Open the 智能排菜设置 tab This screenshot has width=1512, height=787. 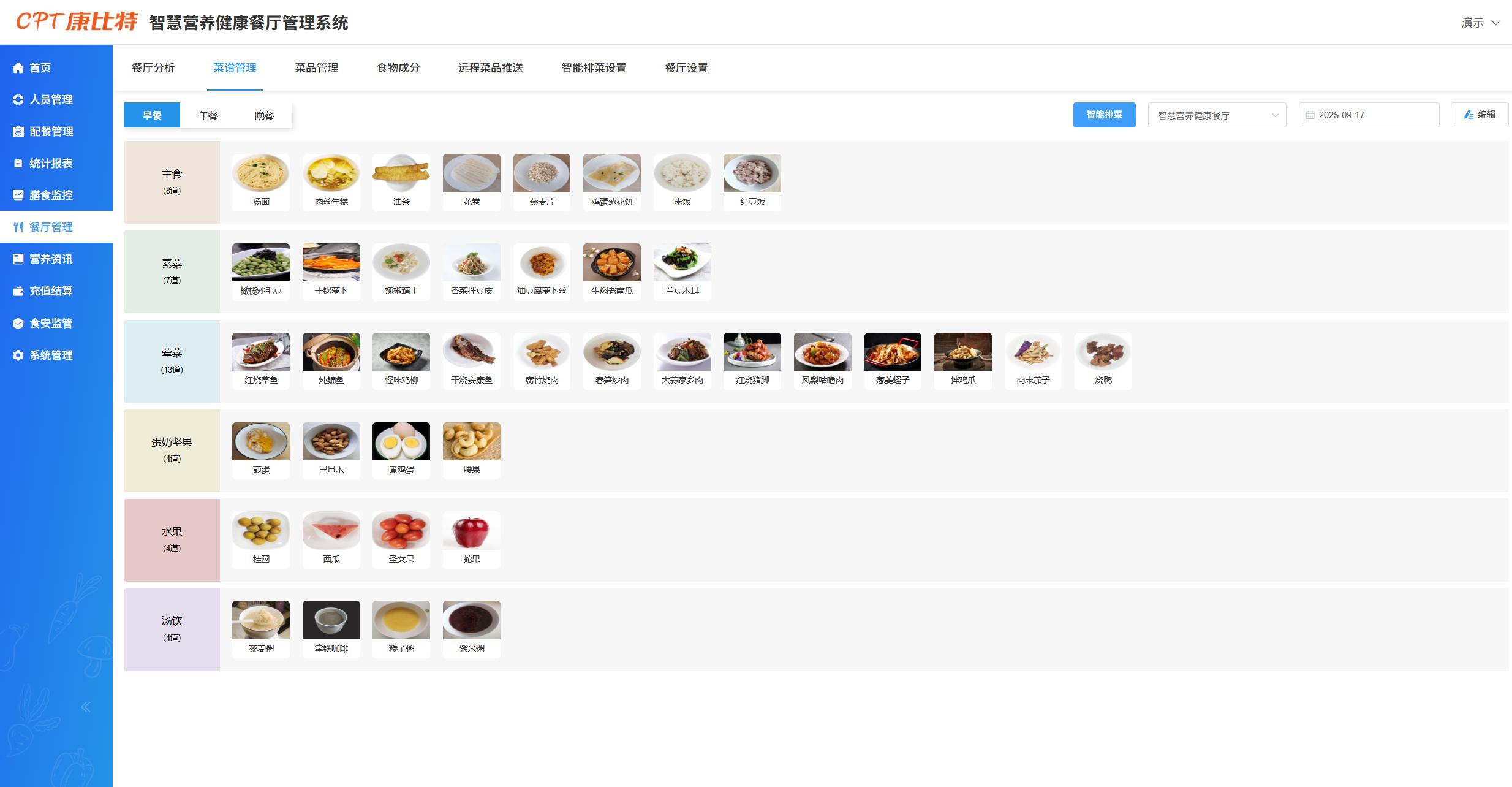click(x=594, y=68)
